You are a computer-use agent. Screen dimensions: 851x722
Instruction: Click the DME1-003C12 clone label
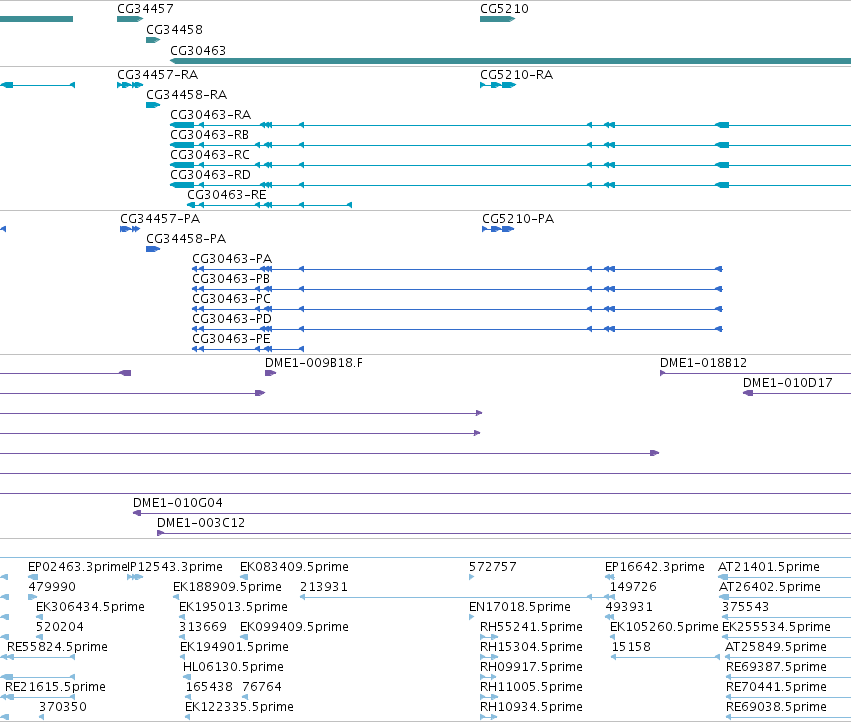click(x=201, y=523)
